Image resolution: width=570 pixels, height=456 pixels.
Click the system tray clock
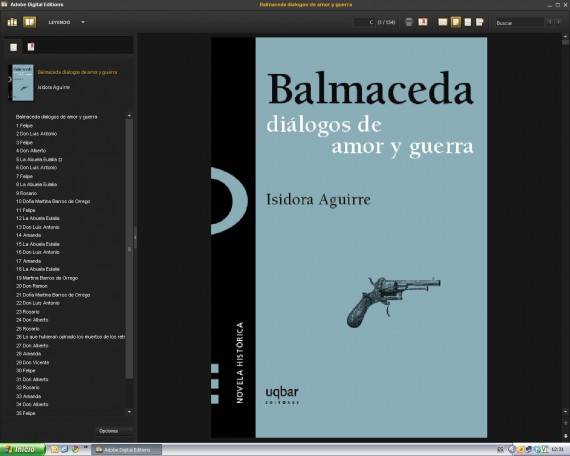[x=557, y=450]
